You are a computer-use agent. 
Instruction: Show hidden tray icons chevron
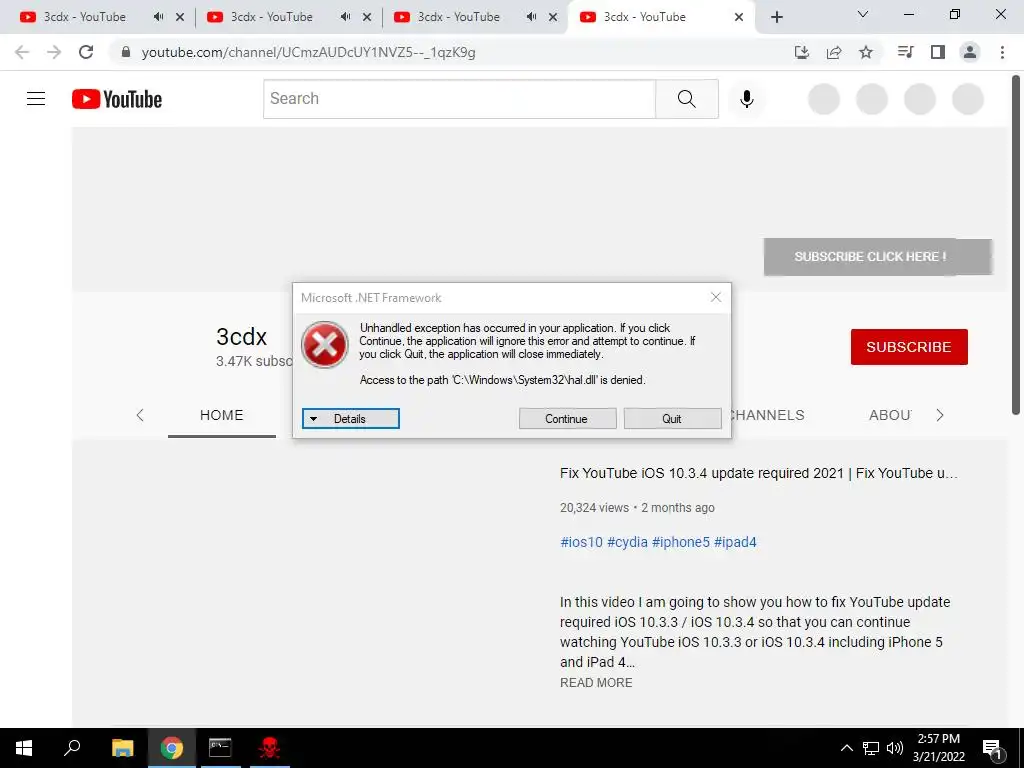tap(846, 748)
